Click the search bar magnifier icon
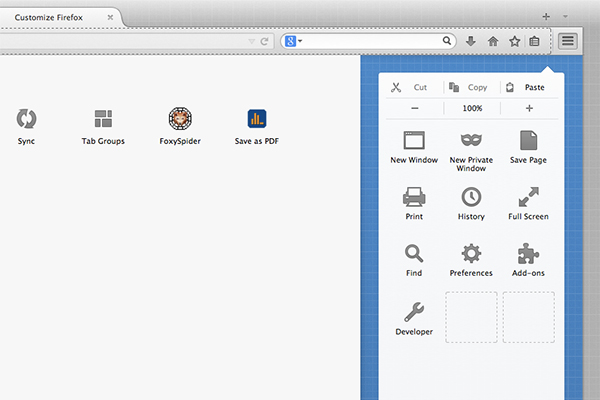The height and width of the screenshot is (400, 600). 447,41
